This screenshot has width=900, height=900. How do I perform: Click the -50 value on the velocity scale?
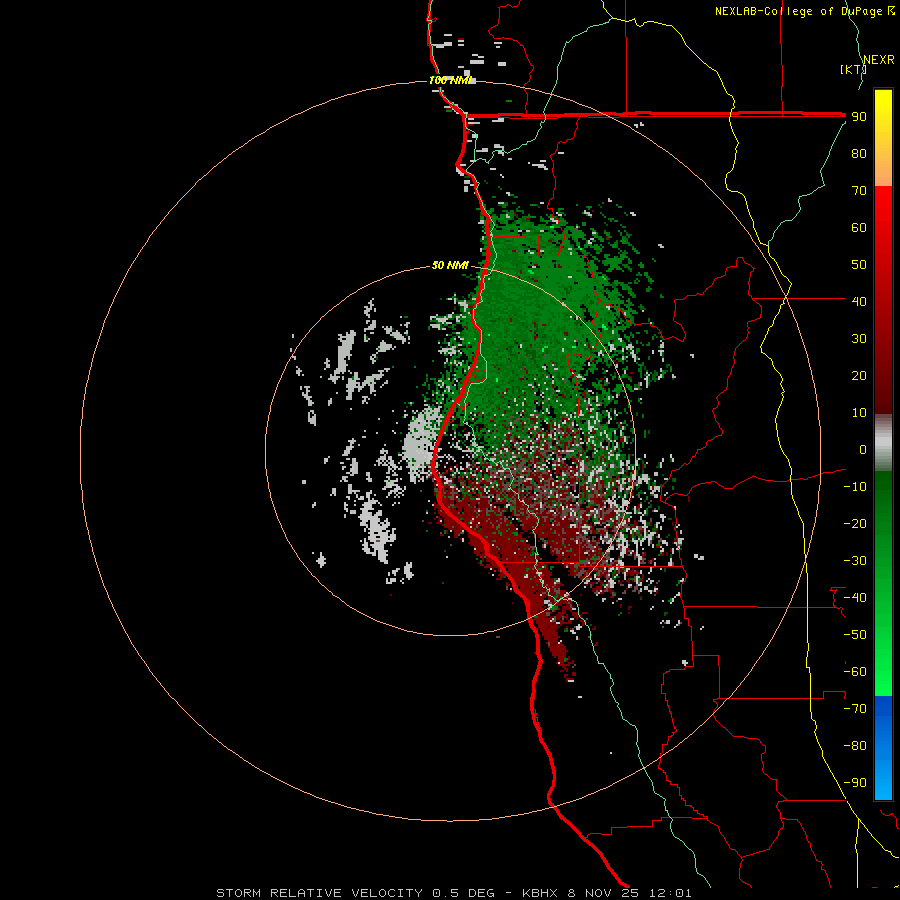855,635
